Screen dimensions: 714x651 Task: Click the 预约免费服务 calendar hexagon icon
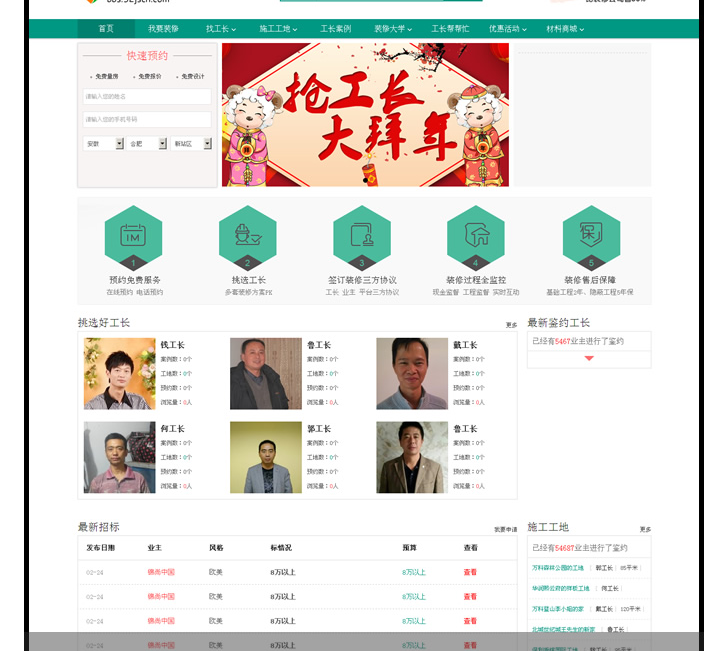[x=133, y=238]
